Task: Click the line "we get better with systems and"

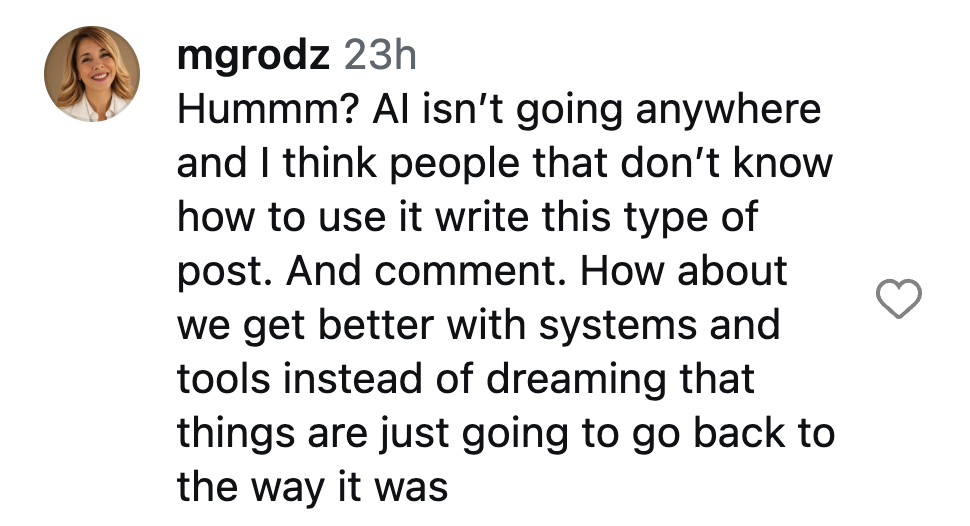Action: tap(479, 326)
